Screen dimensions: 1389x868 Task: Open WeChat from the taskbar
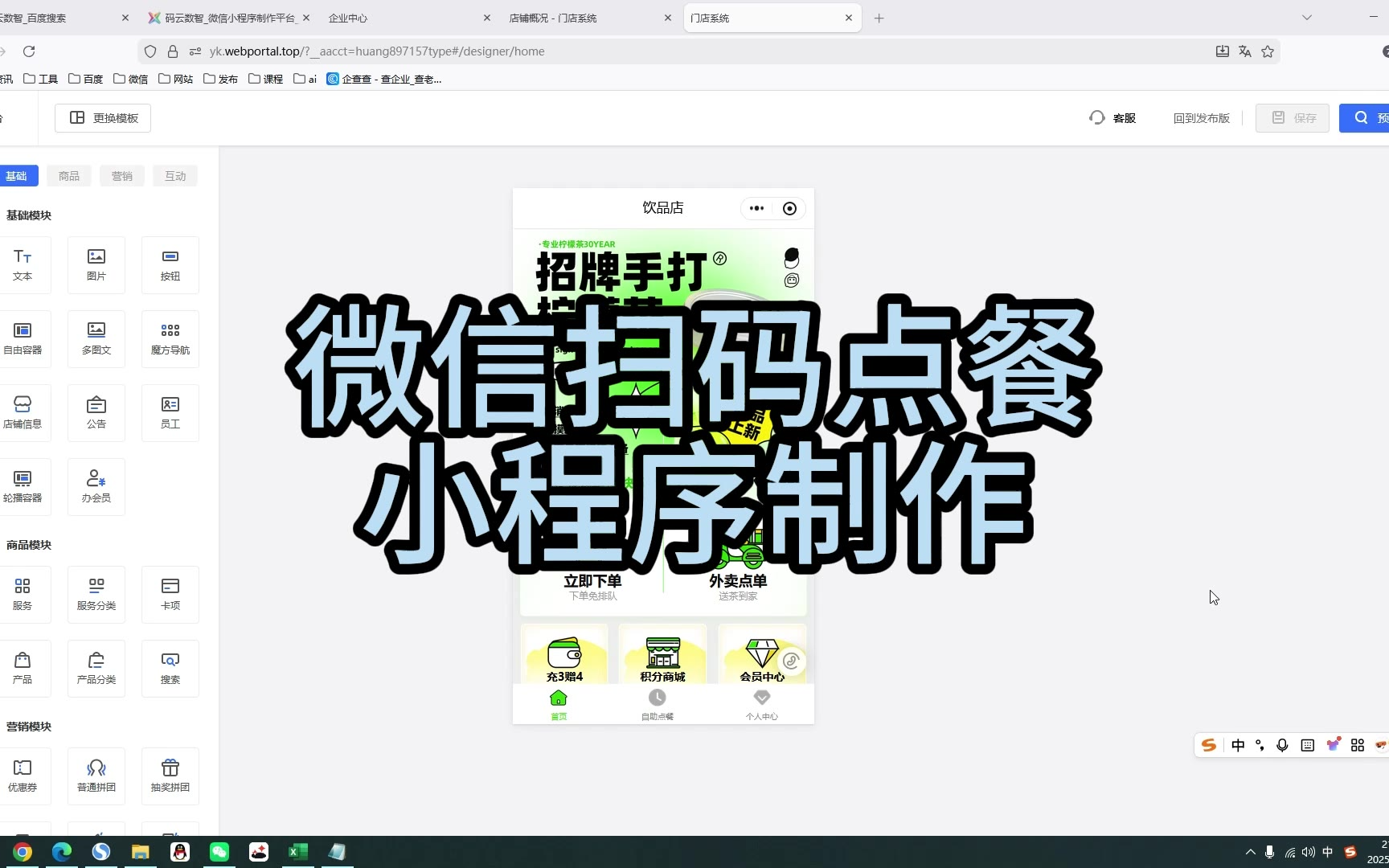(219, 852)
